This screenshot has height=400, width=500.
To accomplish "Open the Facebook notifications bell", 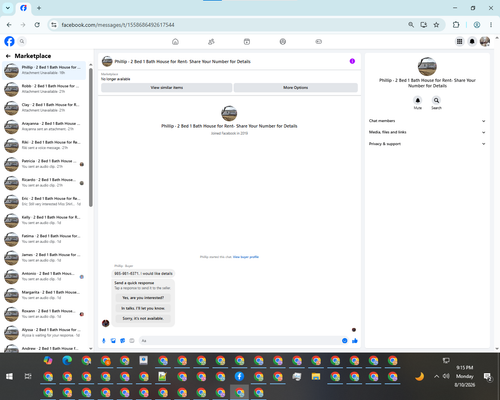I will click(x=472, y=41).
